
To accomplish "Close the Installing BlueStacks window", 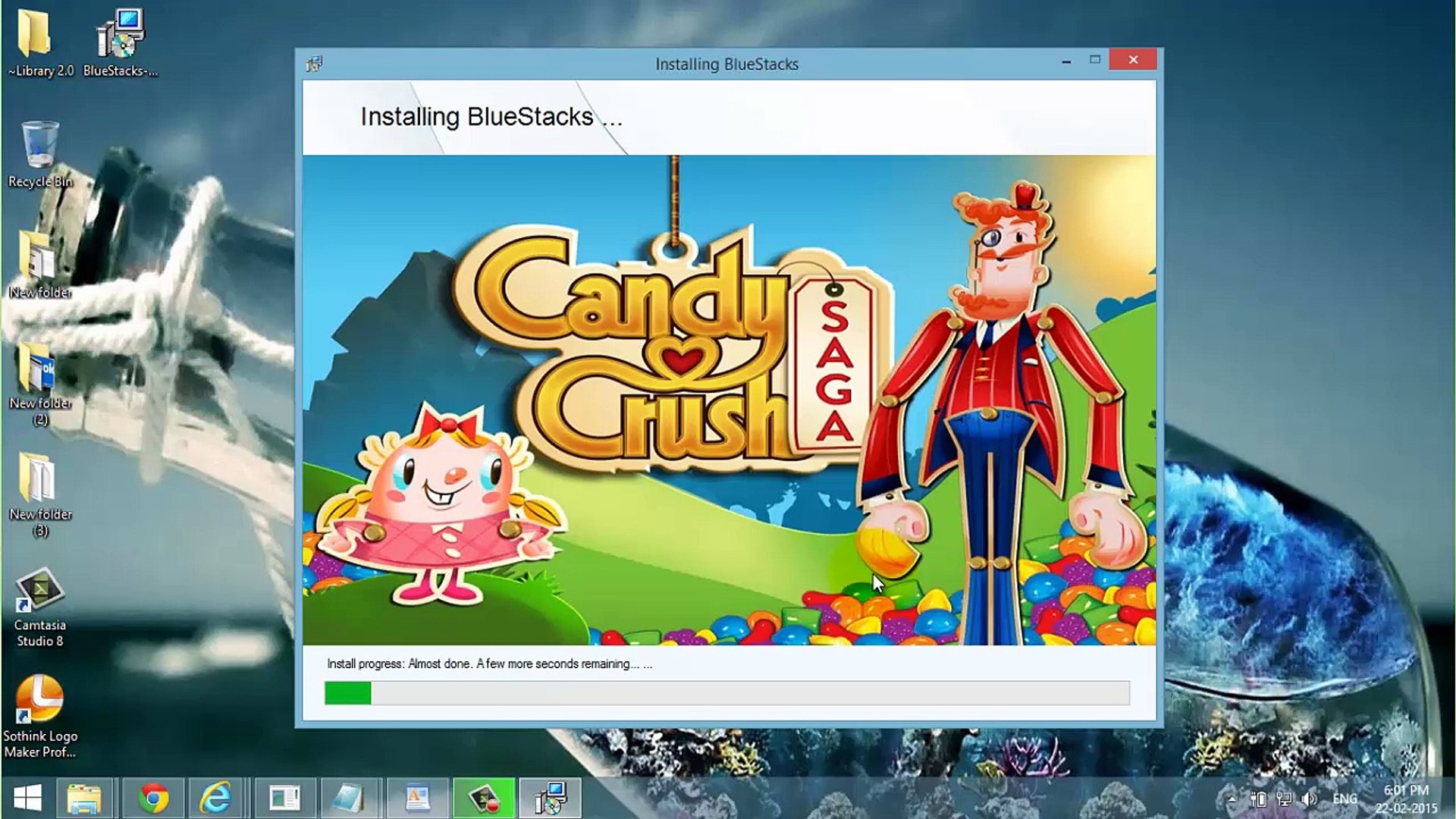I will (1133, 59).
